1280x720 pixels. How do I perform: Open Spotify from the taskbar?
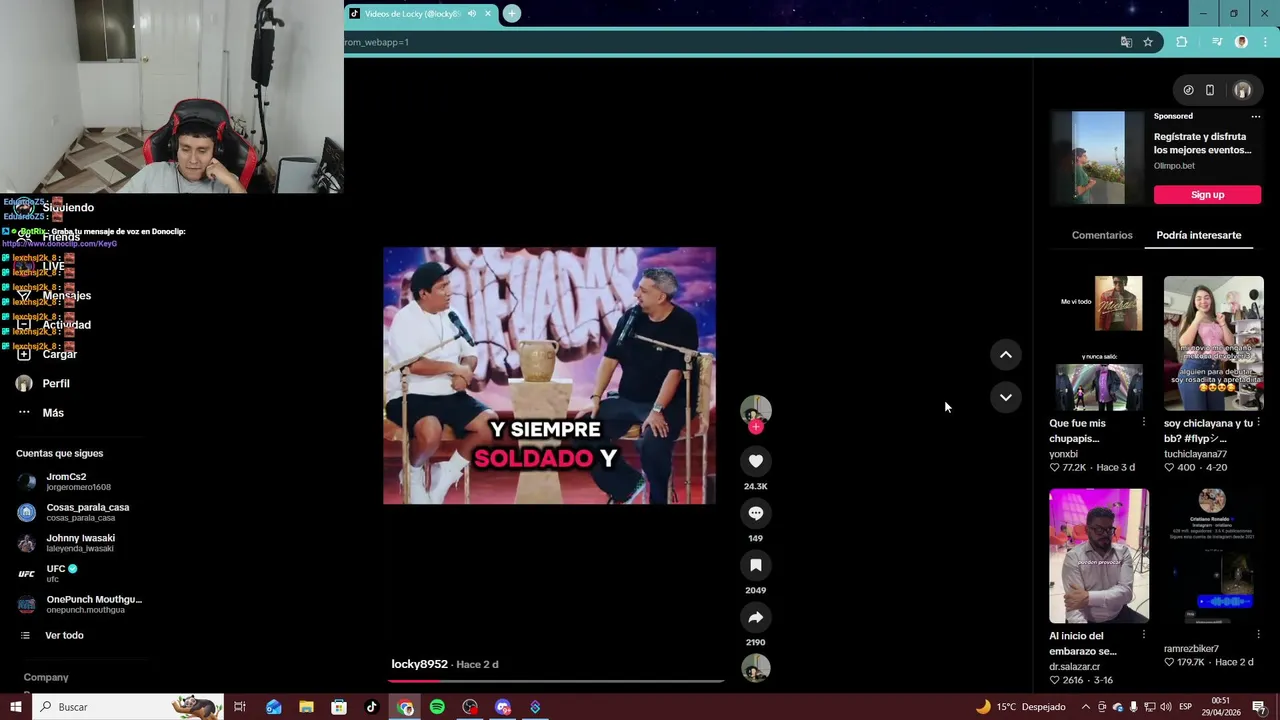pyautogui.click(x=437, y=707)
